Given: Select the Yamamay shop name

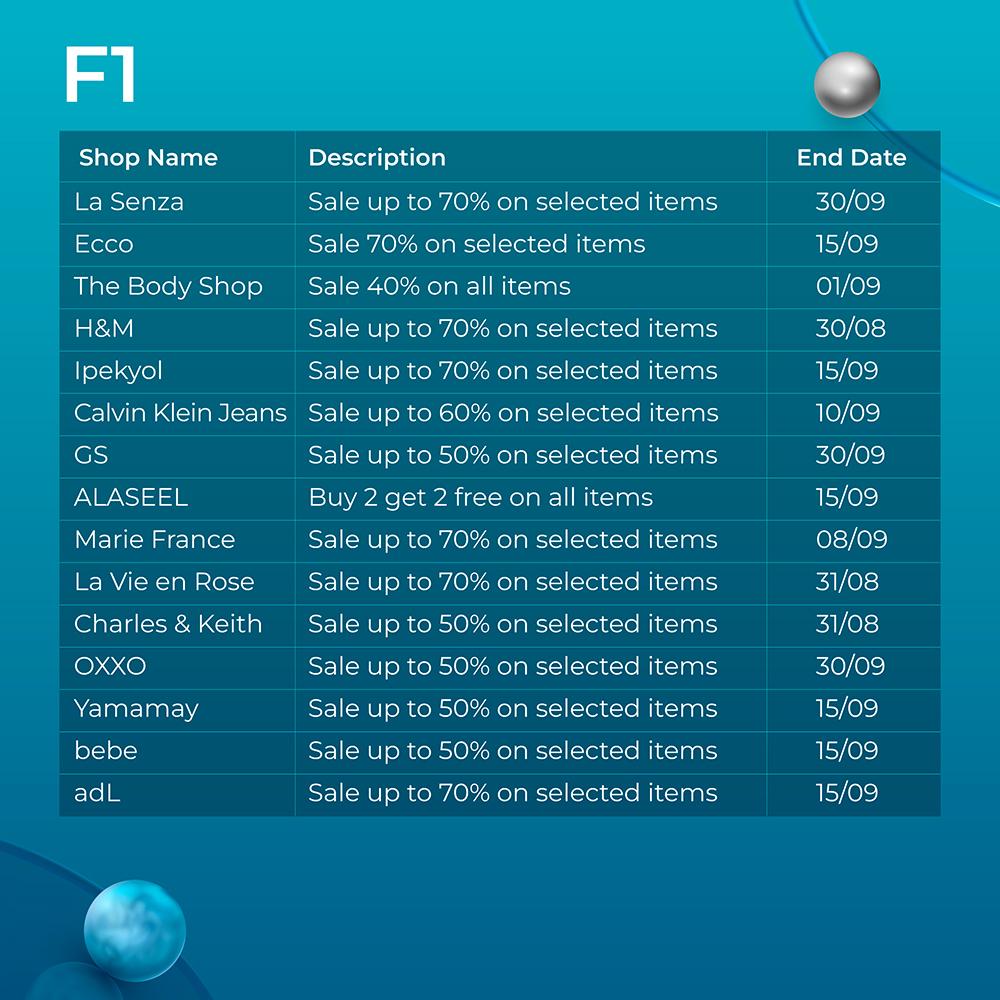Looking at the screenshot, I should (136, 709).
